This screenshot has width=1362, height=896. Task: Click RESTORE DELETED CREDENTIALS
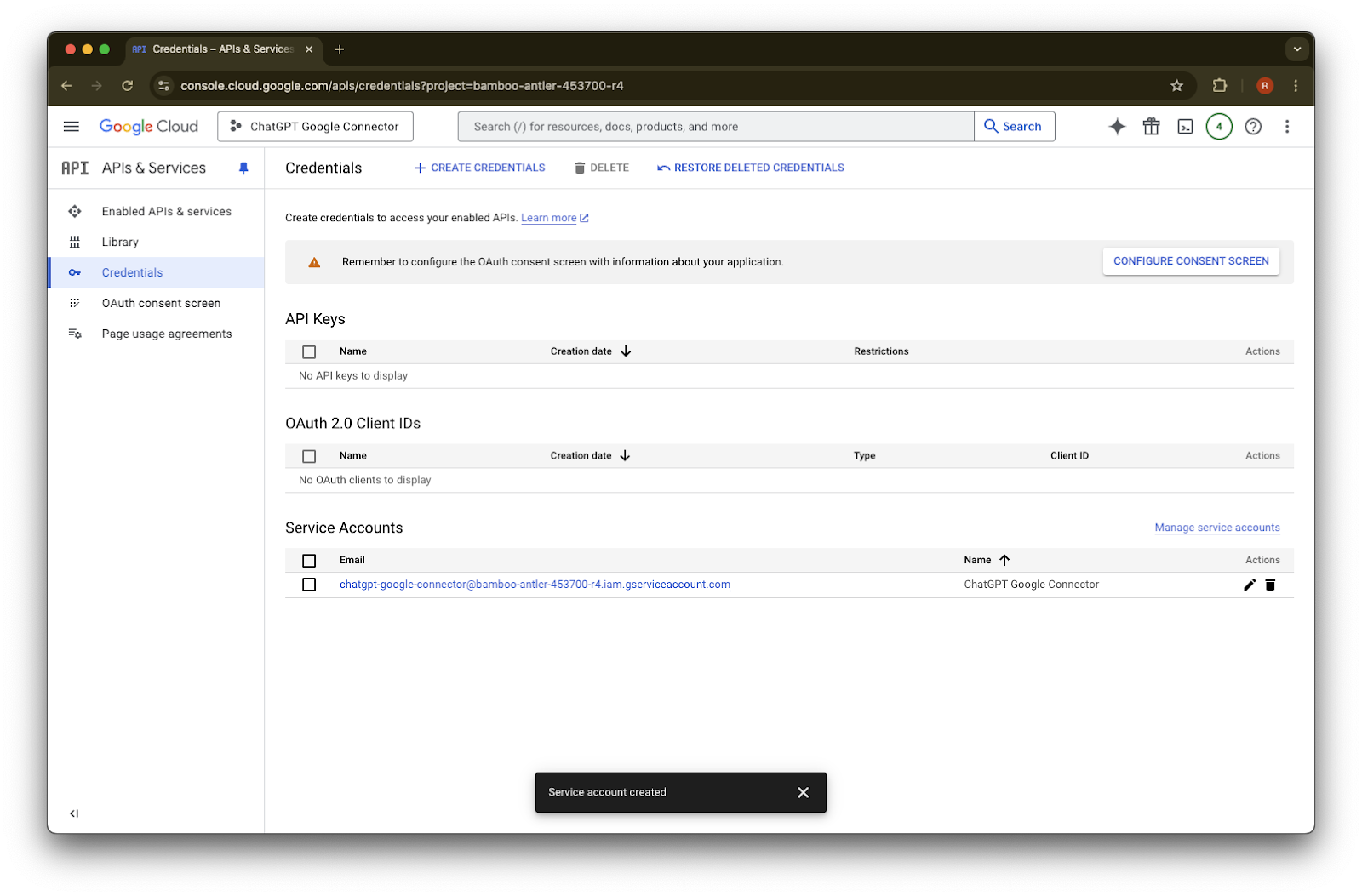point(751,168)
